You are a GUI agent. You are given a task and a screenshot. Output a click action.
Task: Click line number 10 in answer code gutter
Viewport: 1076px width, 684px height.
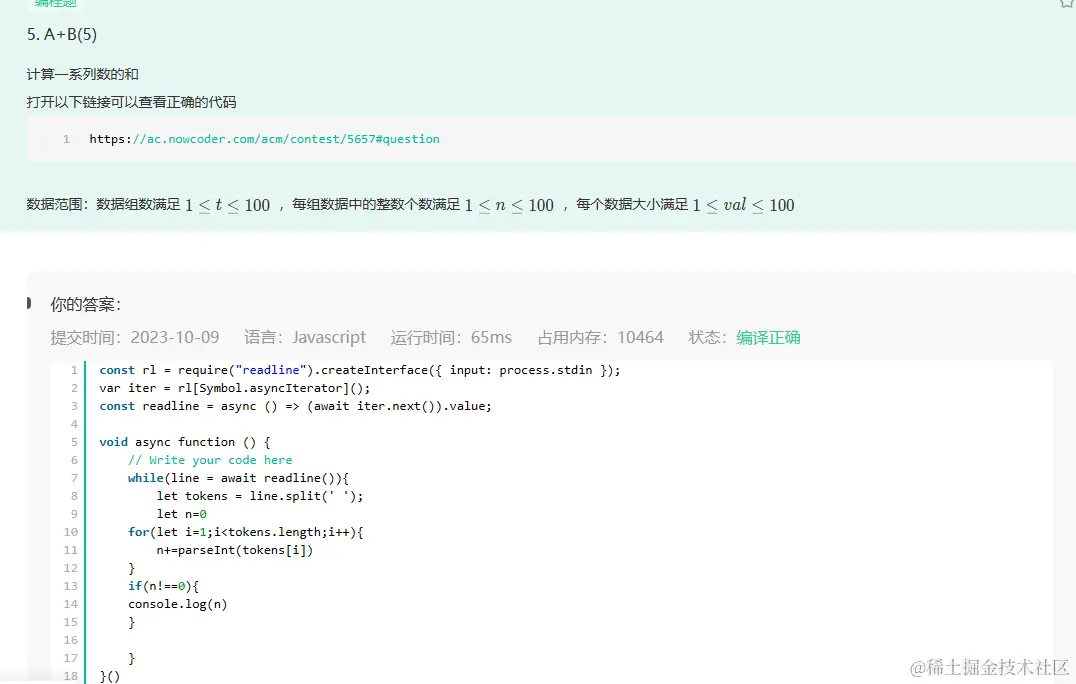click(x=71, y=532)
